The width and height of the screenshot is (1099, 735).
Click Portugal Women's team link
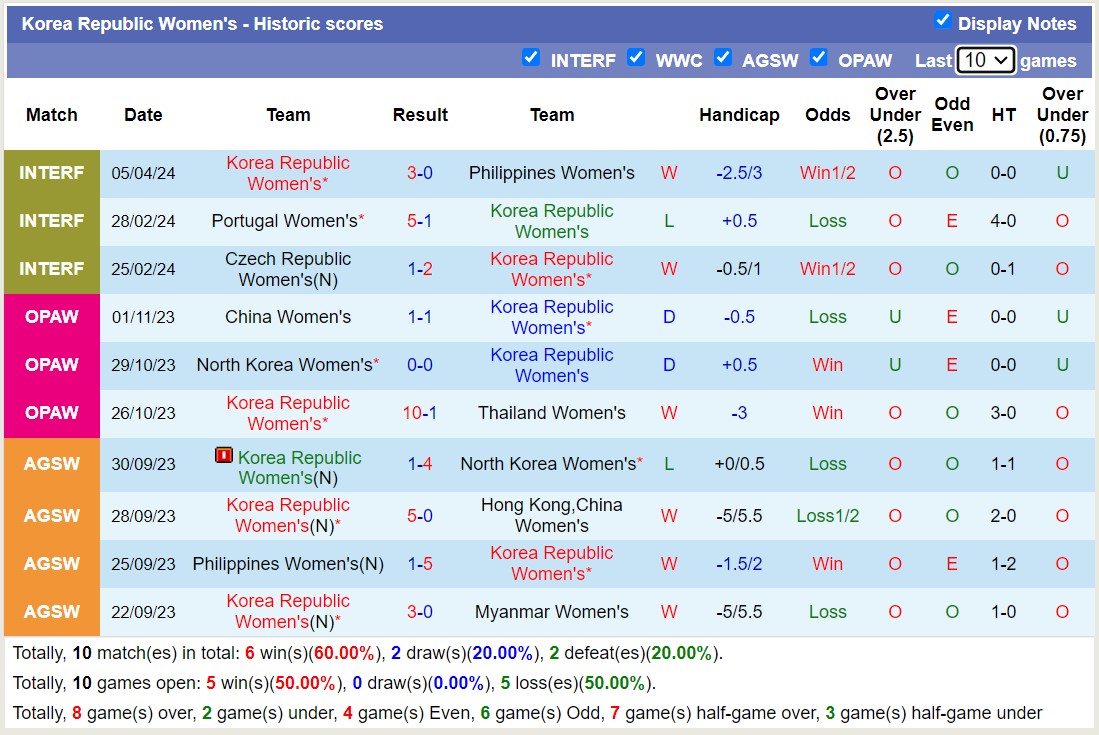(284, 221)
